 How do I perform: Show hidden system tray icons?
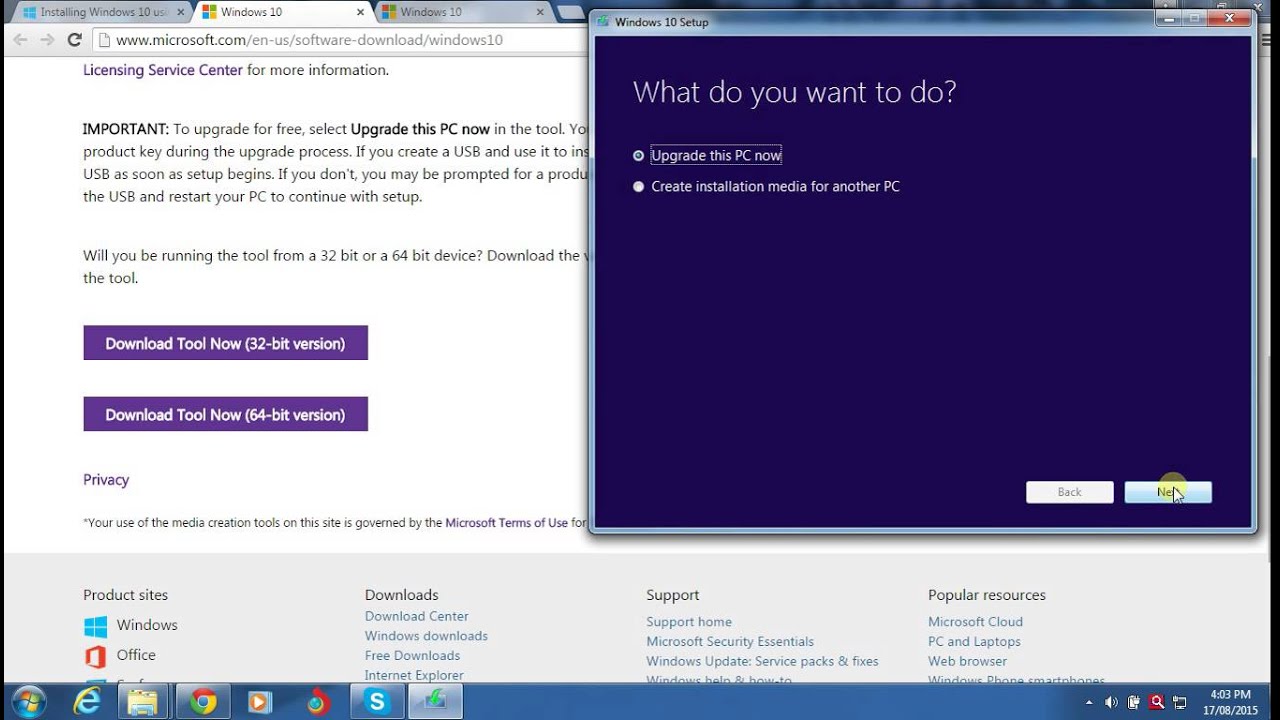point(1089,702)
